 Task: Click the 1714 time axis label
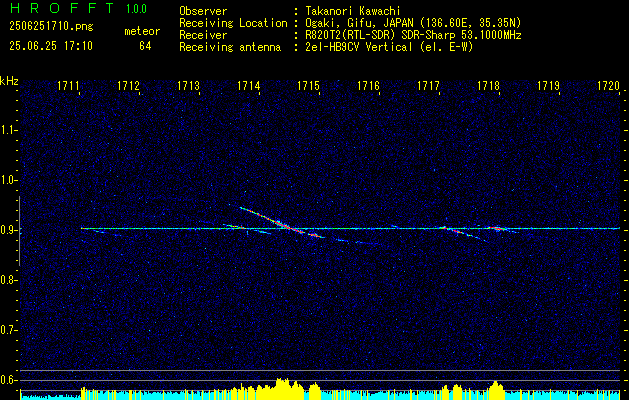pos(249,86)
